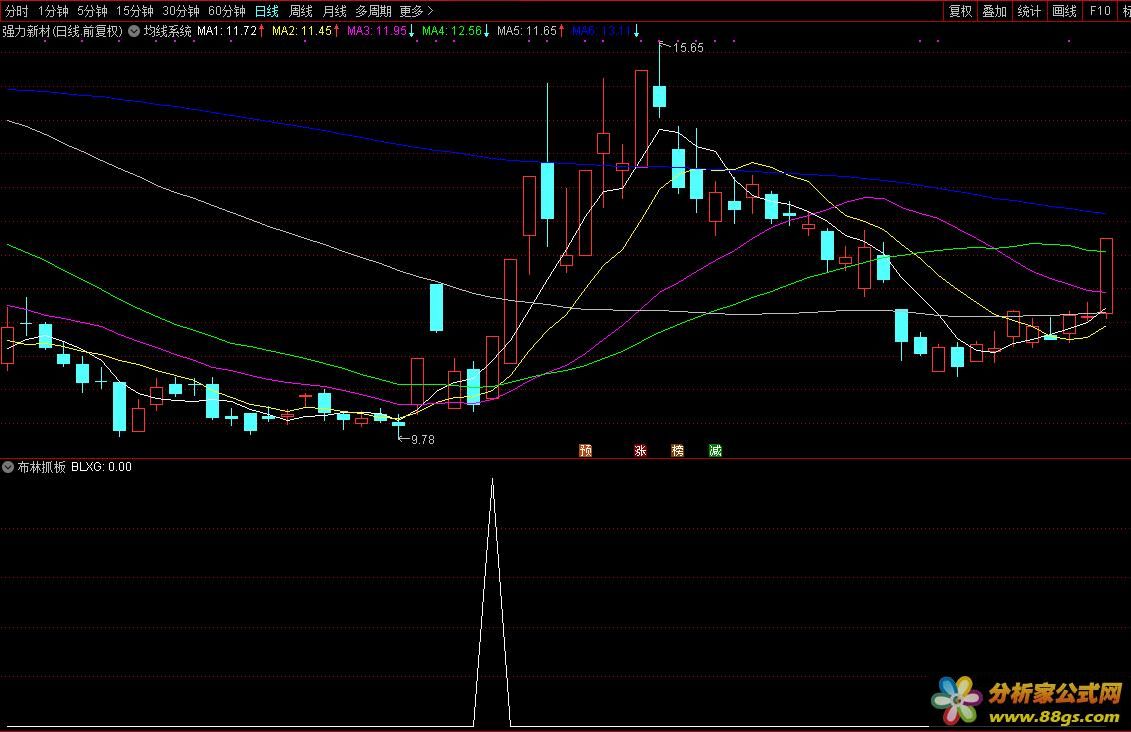Select the 60分钟 period tab
The height and width of the screenshot is (732, 1131).
[227, 11]
